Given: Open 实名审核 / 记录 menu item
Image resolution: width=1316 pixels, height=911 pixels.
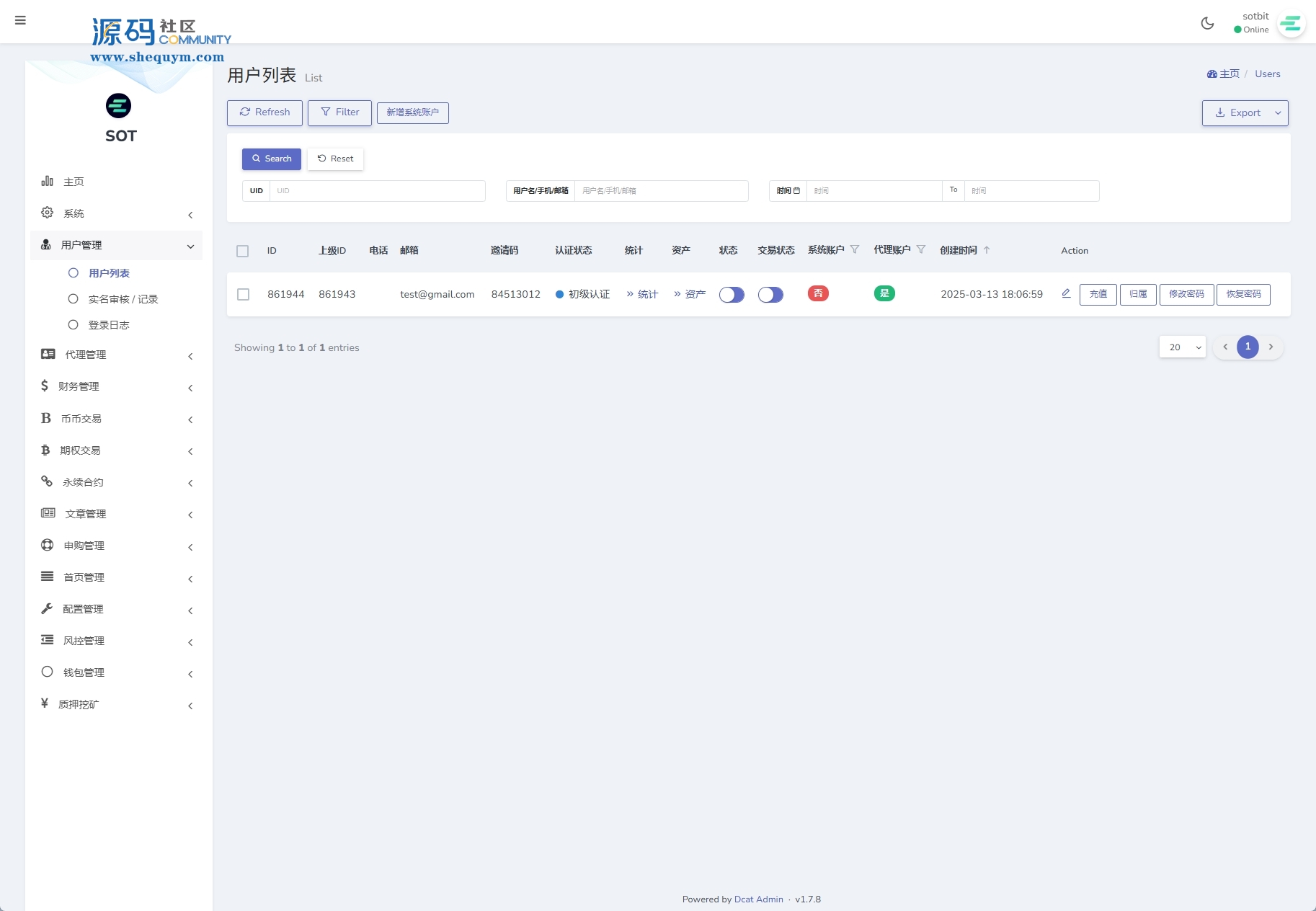Looking at the screenshot, I should pyautogui.click(x=123, y=299).
